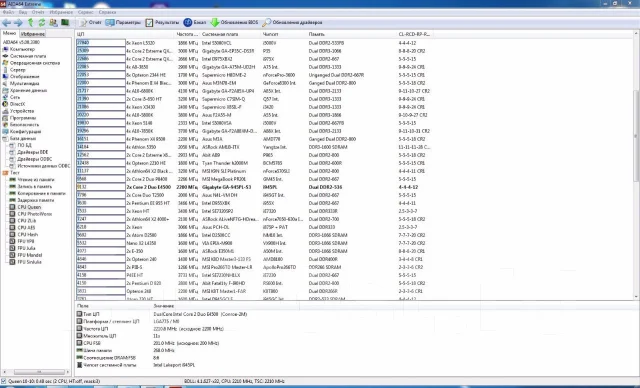640x388 pixels.
Task: Open the Избранное menu in menu bar
Action: pos(61,12)
